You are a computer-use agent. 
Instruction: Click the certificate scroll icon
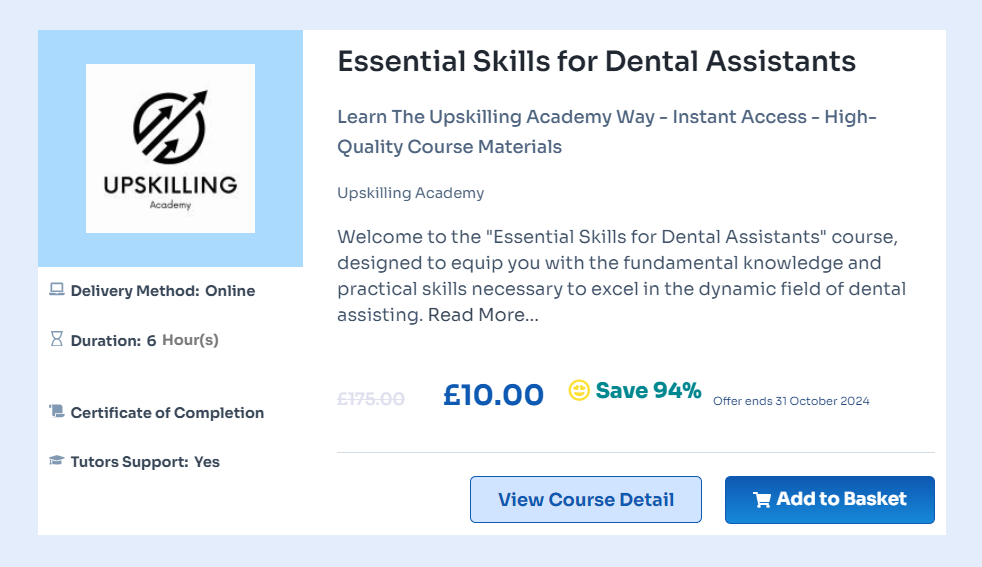pyautogui.click(x=57, y=411)
